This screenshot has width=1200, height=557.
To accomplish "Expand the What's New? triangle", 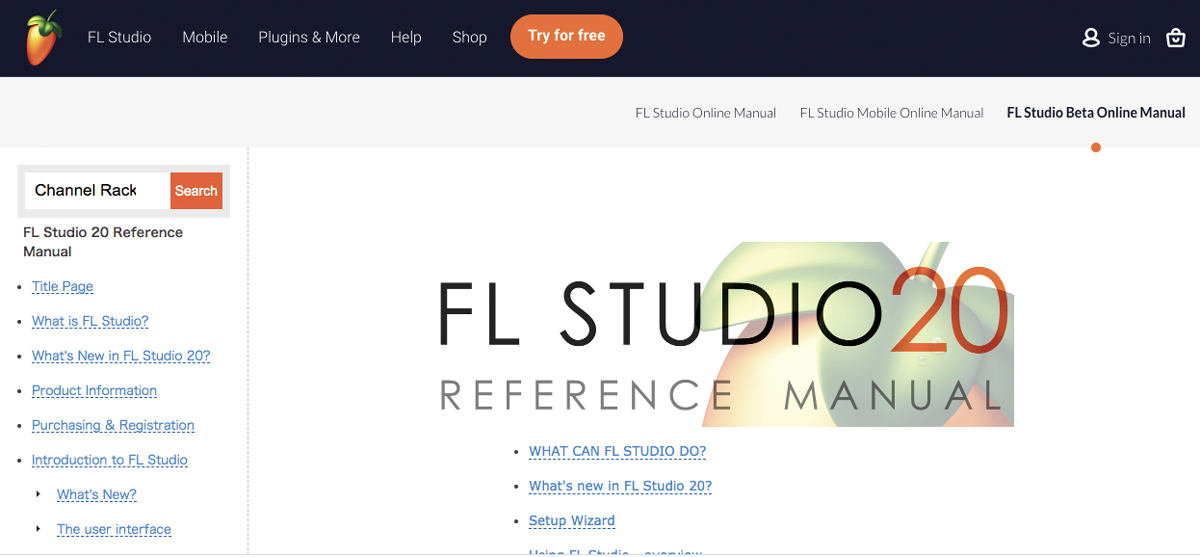I will 39,495.
